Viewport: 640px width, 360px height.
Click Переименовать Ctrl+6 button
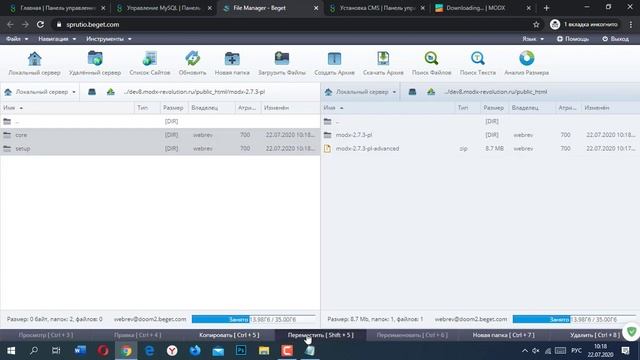[x=412, y=335]
